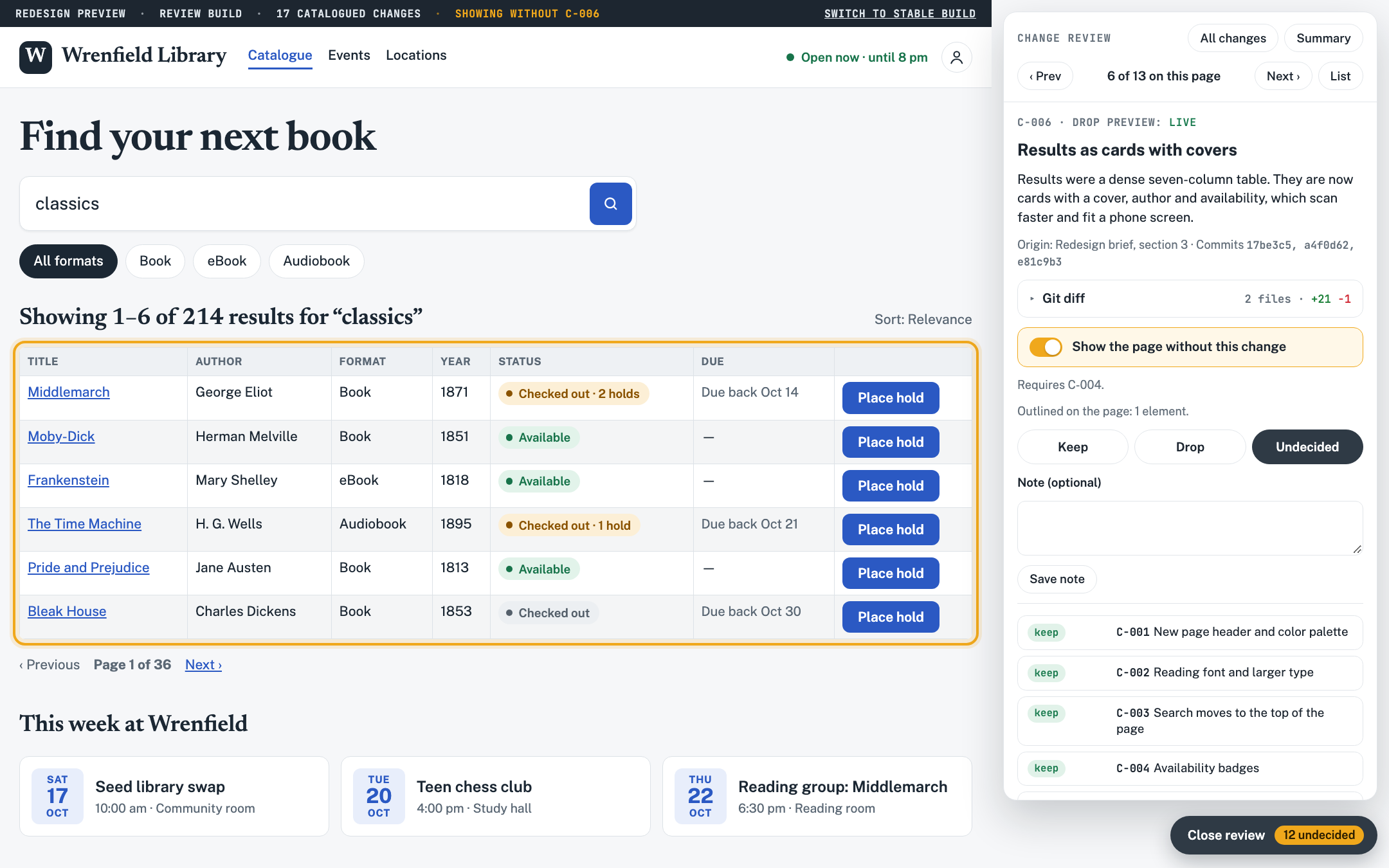This screenshot has height=868, width=1389.
Task: Open the user account icon
Action: click(x=956, y=57)
